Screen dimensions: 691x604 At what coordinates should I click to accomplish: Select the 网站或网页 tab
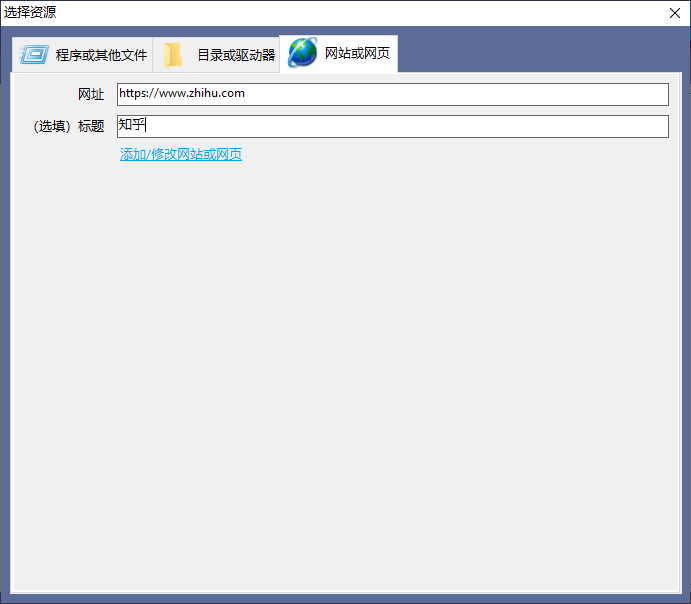338,53
